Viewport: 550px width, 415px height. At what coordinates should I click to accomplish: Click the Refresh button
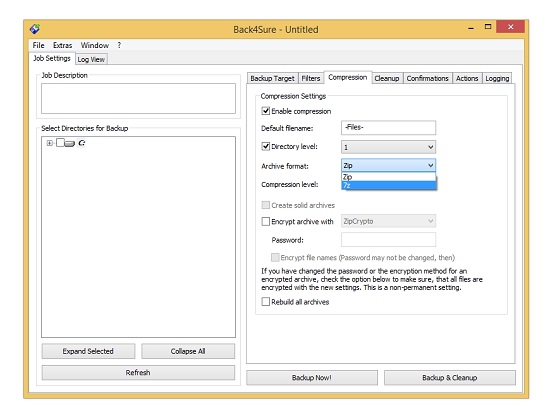[138, 373]
